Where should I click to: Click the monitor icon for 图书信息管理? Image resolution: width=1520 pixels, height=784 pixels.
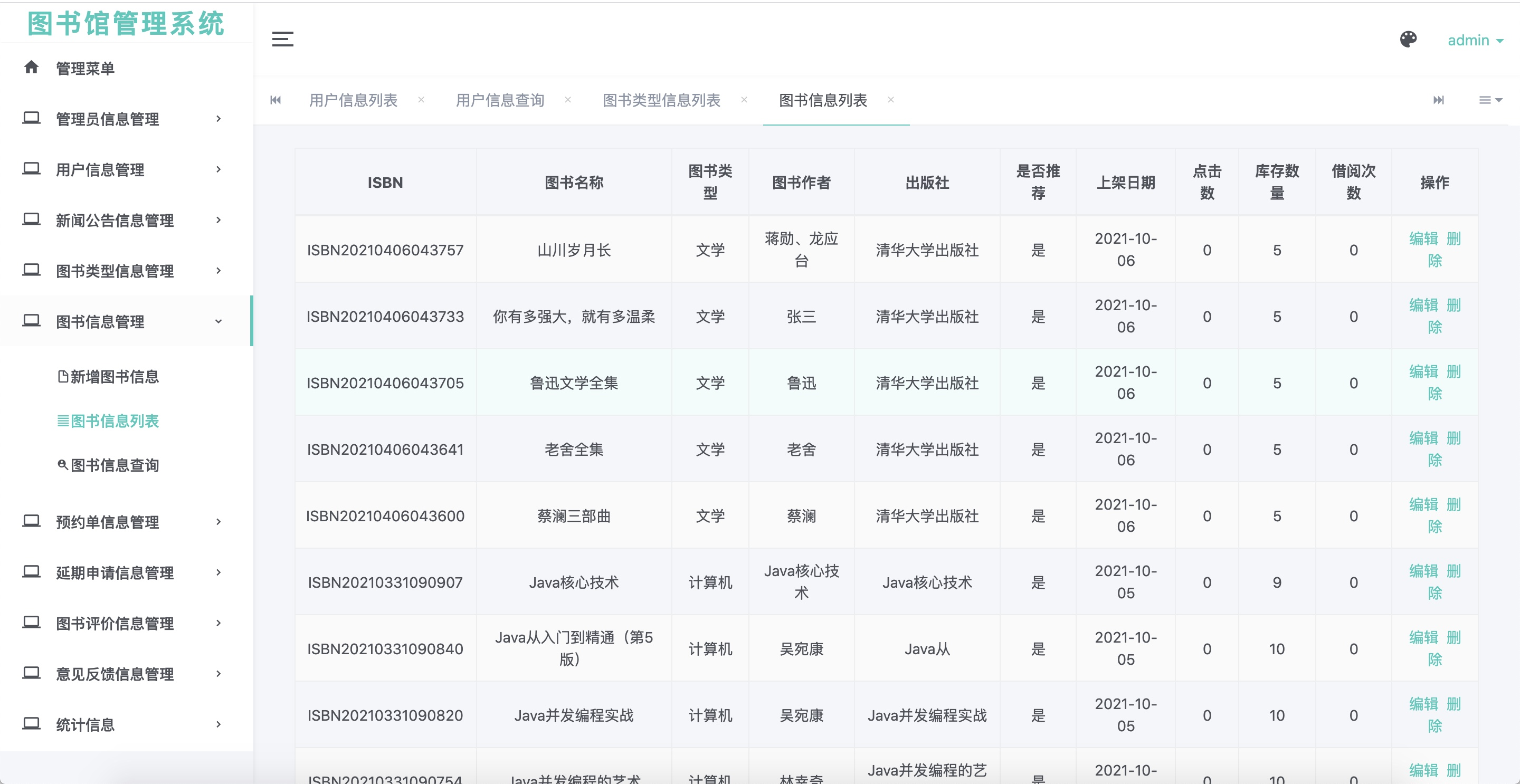[31, 321]
